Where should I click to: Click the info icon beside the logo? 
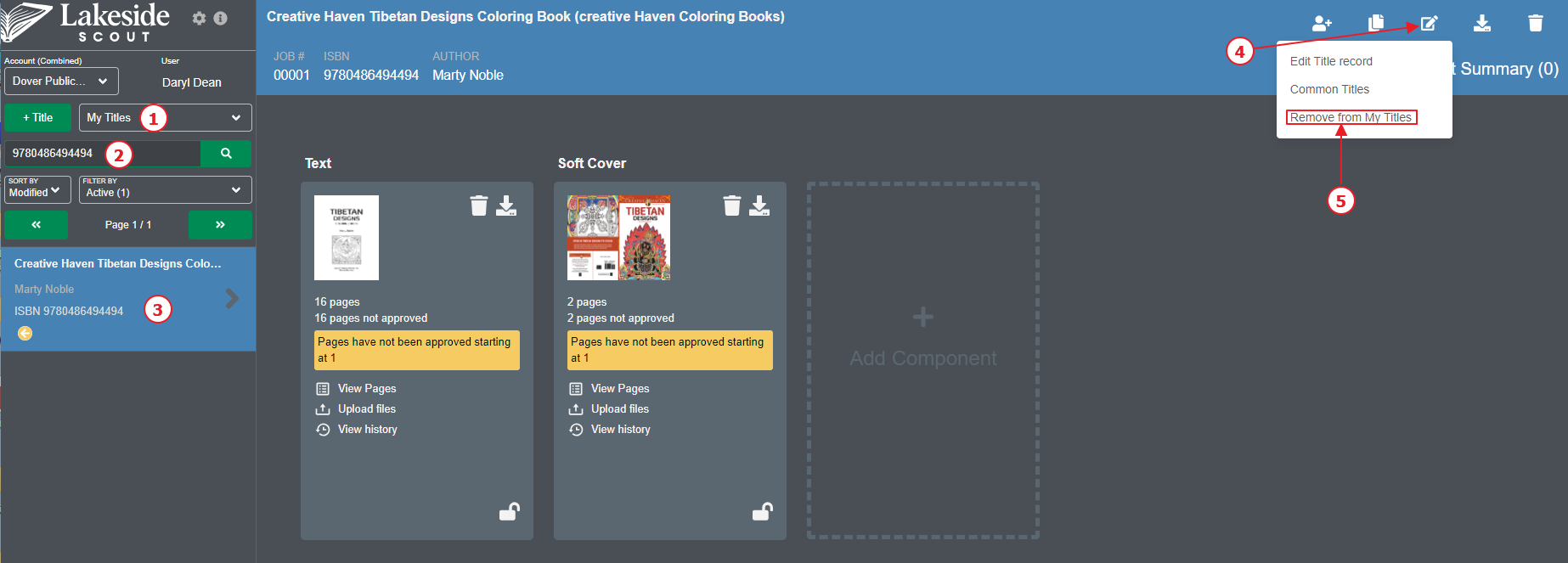pos(220,18)
